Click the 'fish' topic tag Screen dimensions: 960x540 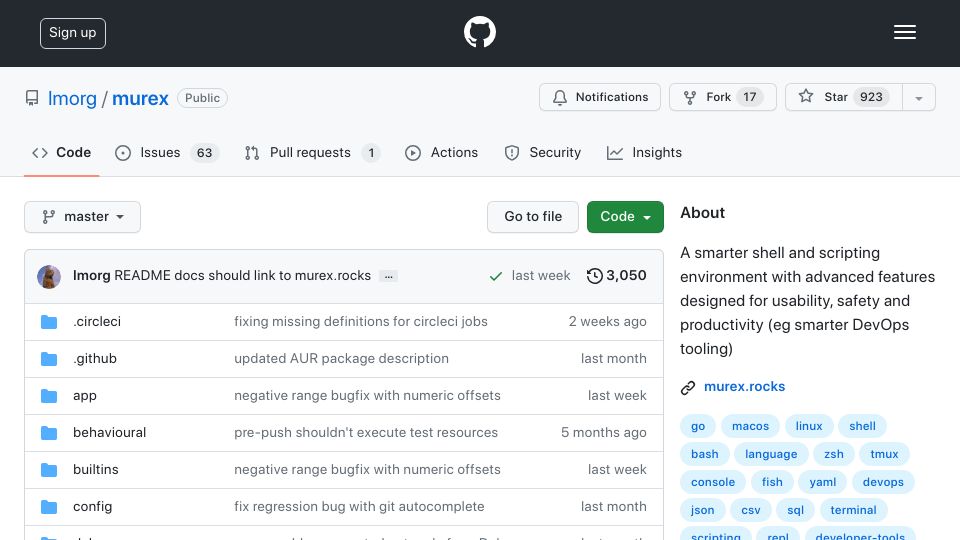point(772,482)
